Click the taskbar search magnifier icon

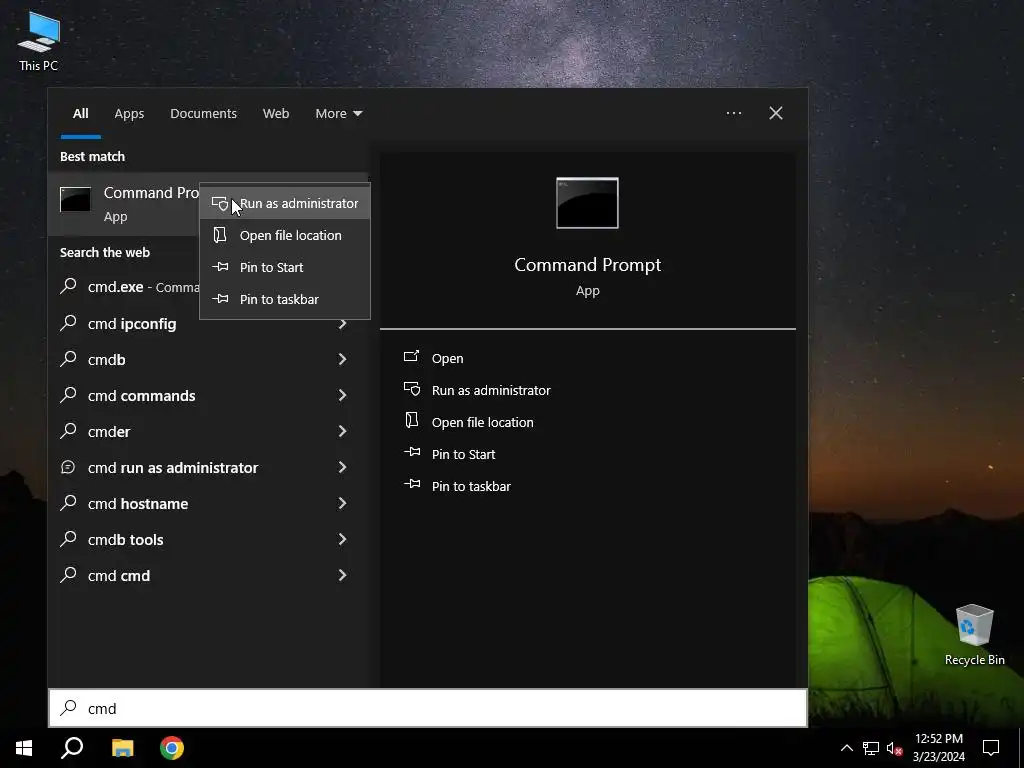(72, 748)
